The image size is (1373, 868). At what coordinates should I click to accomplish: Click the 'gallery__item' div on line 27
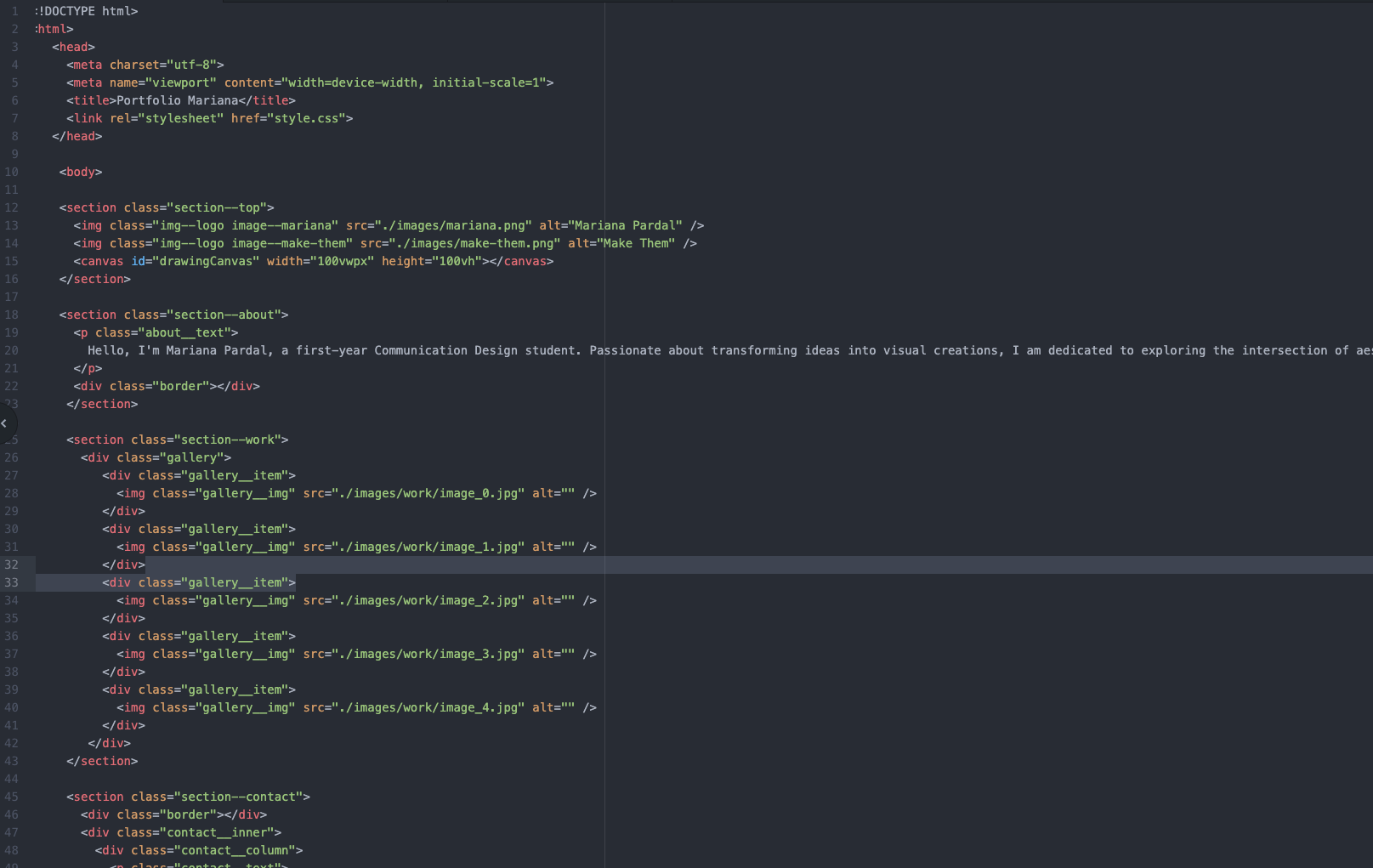[x=199, y=475]
